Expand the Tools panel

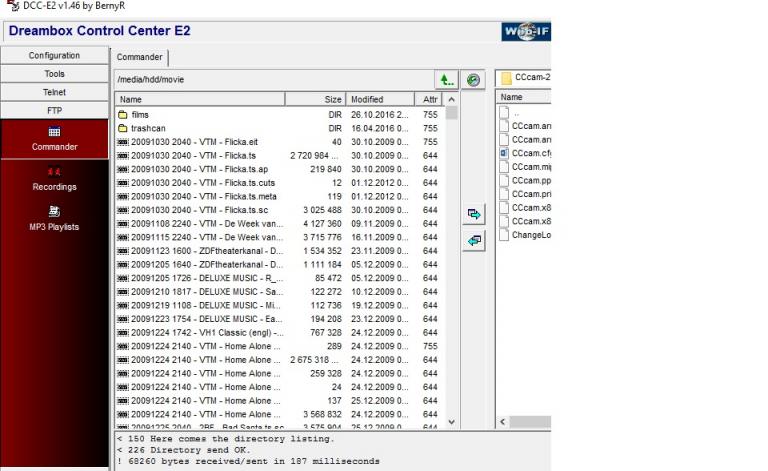(54, 74)
